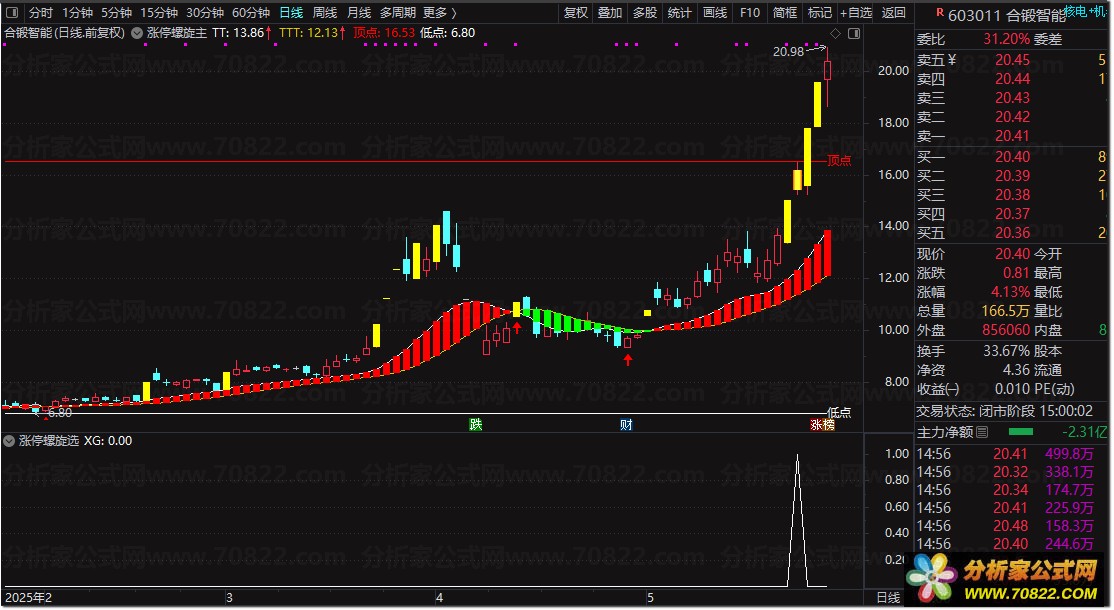1114x610 pixels.
Task: Select the 60分钟 period
Action: pyautogui.click(x=251, y=13)
